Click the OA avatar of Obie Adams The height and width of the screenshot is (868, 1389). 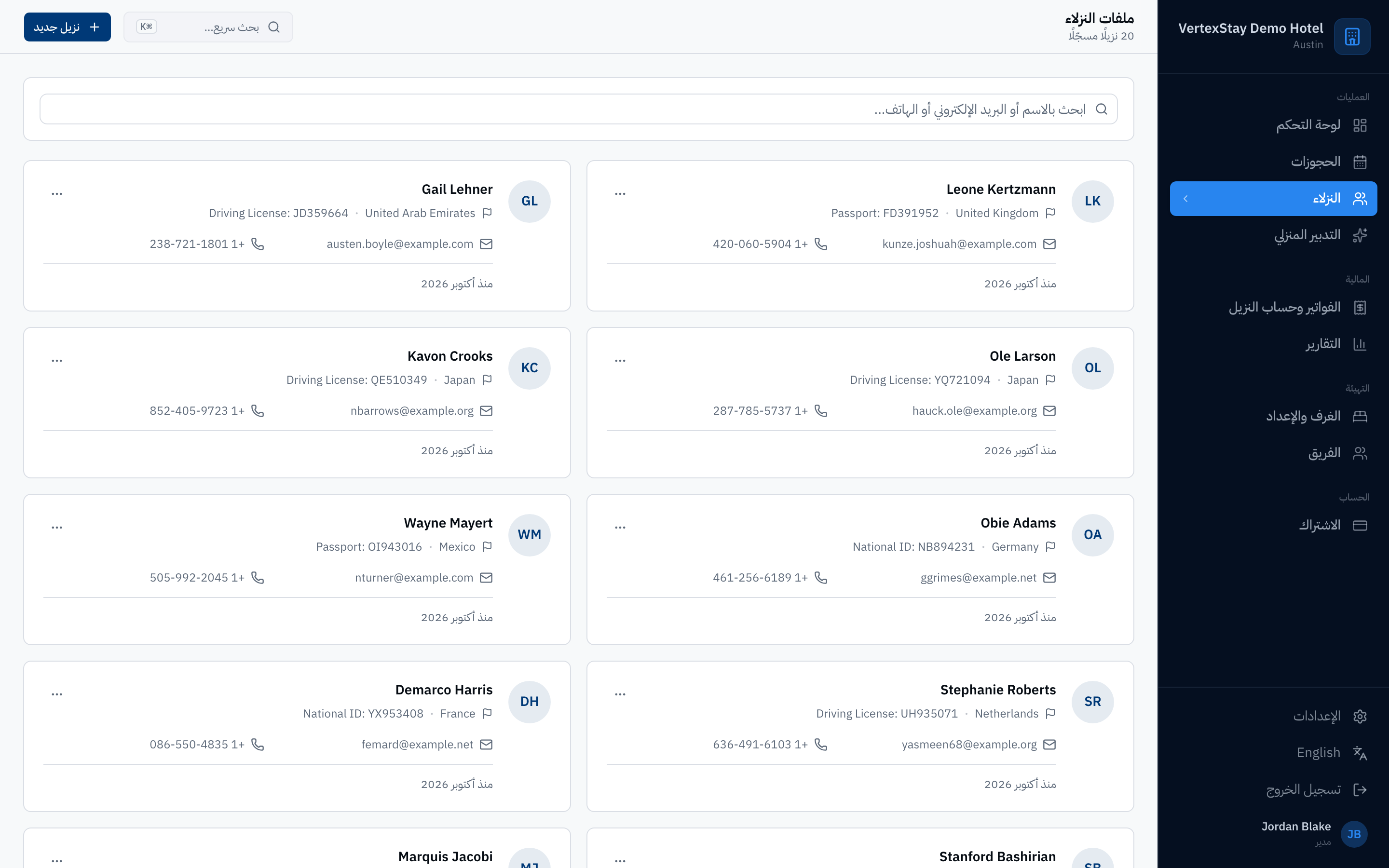pos(1092,534)
